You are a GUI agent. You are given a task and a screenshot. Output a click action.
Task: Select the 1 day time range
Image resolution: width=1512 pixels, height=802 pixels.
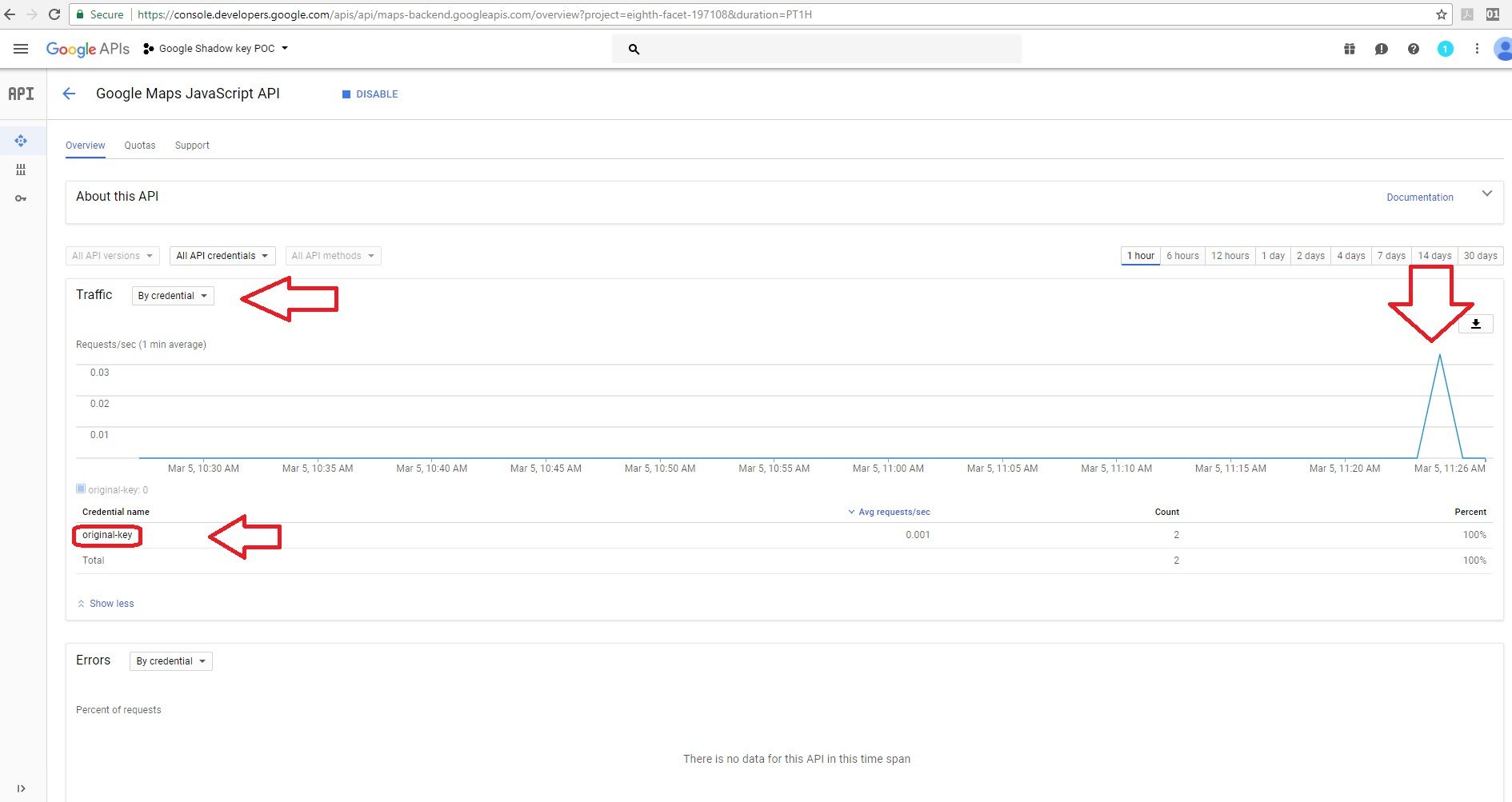click(x=1273, y=256)
